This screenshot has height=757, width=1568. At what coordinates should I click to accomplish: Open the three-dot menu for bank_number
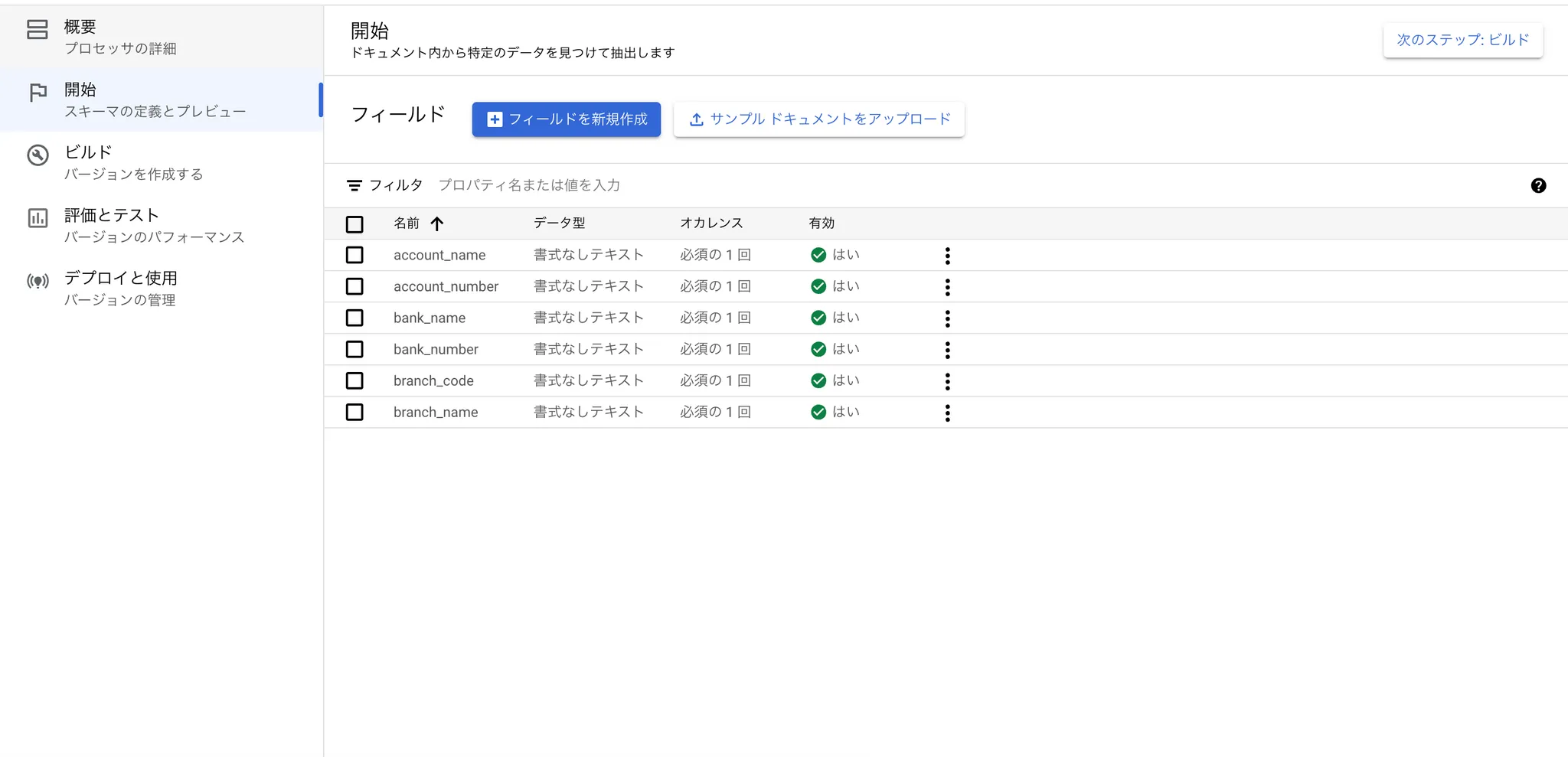(948, 350)
